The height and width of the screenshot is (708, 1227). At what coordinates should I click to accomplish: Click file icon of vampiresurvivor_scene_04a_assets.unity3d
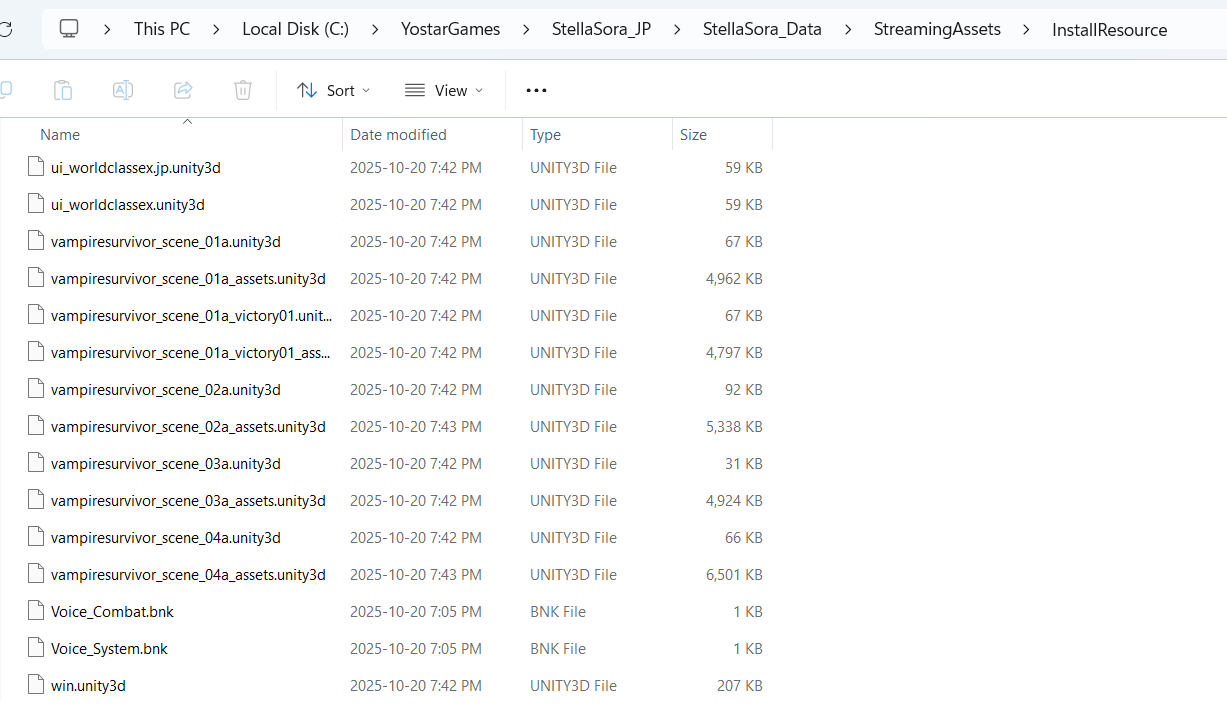point(36,574)
